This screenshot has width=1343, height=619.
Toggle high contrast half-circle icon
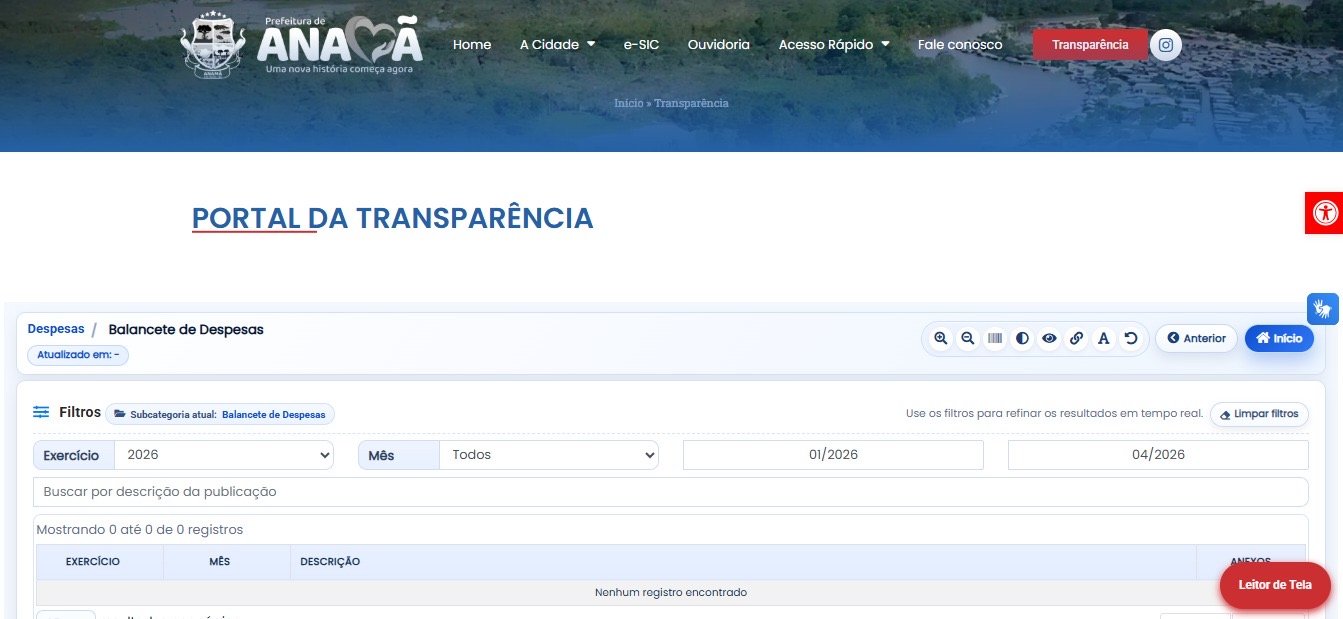[x=1022, y=339]
